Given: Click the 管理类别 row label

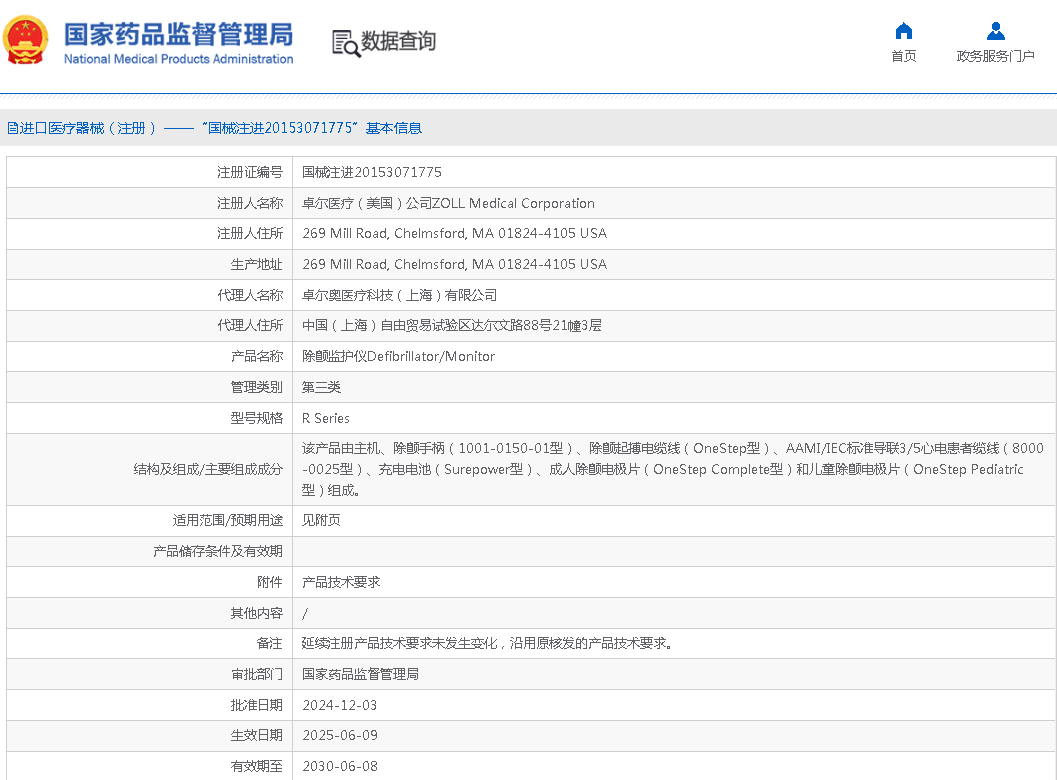Looking at the screenshot, I should [256, 388].
